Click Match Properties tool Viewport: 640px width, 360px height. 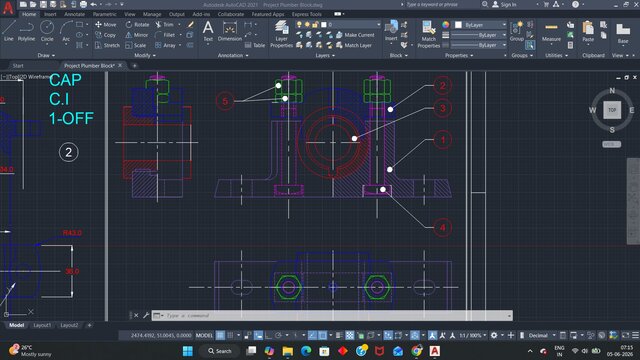429,34
